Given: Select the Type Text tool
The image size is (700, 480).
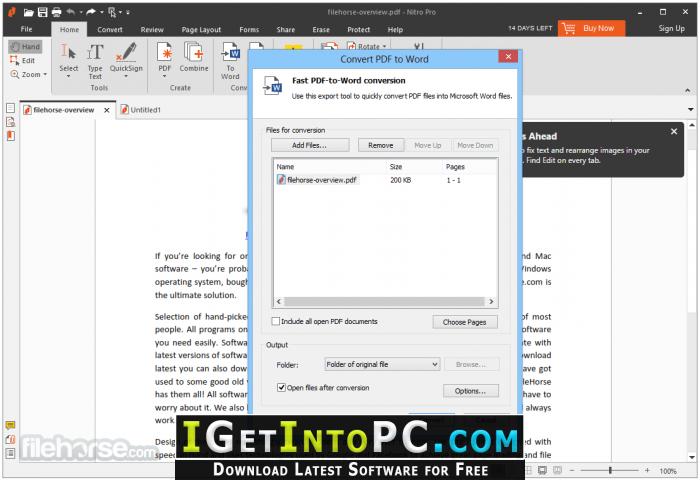Looking at the screenshot, I should 95,61.
